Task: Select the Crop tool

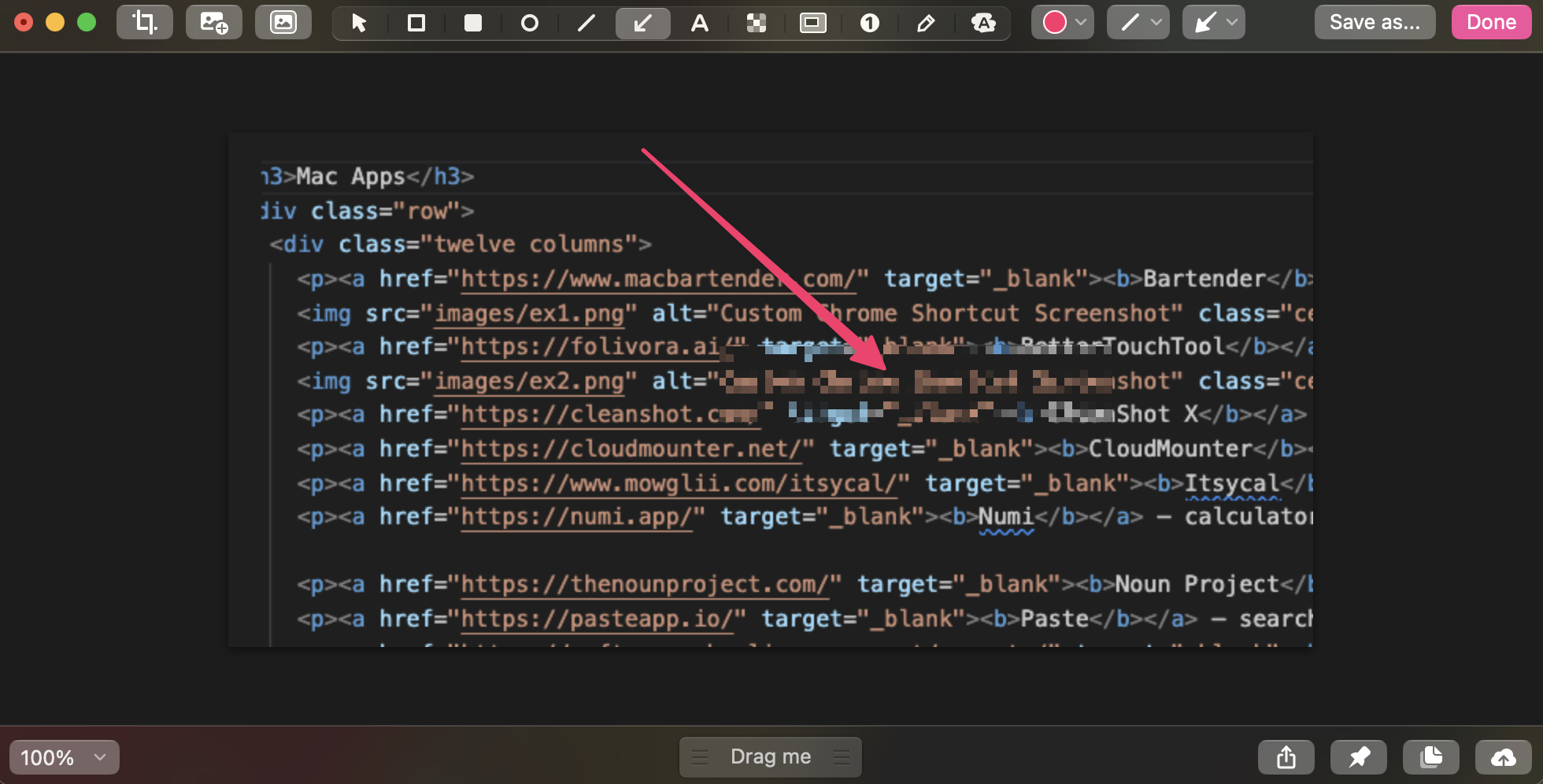Action: [x=144, y=22]
